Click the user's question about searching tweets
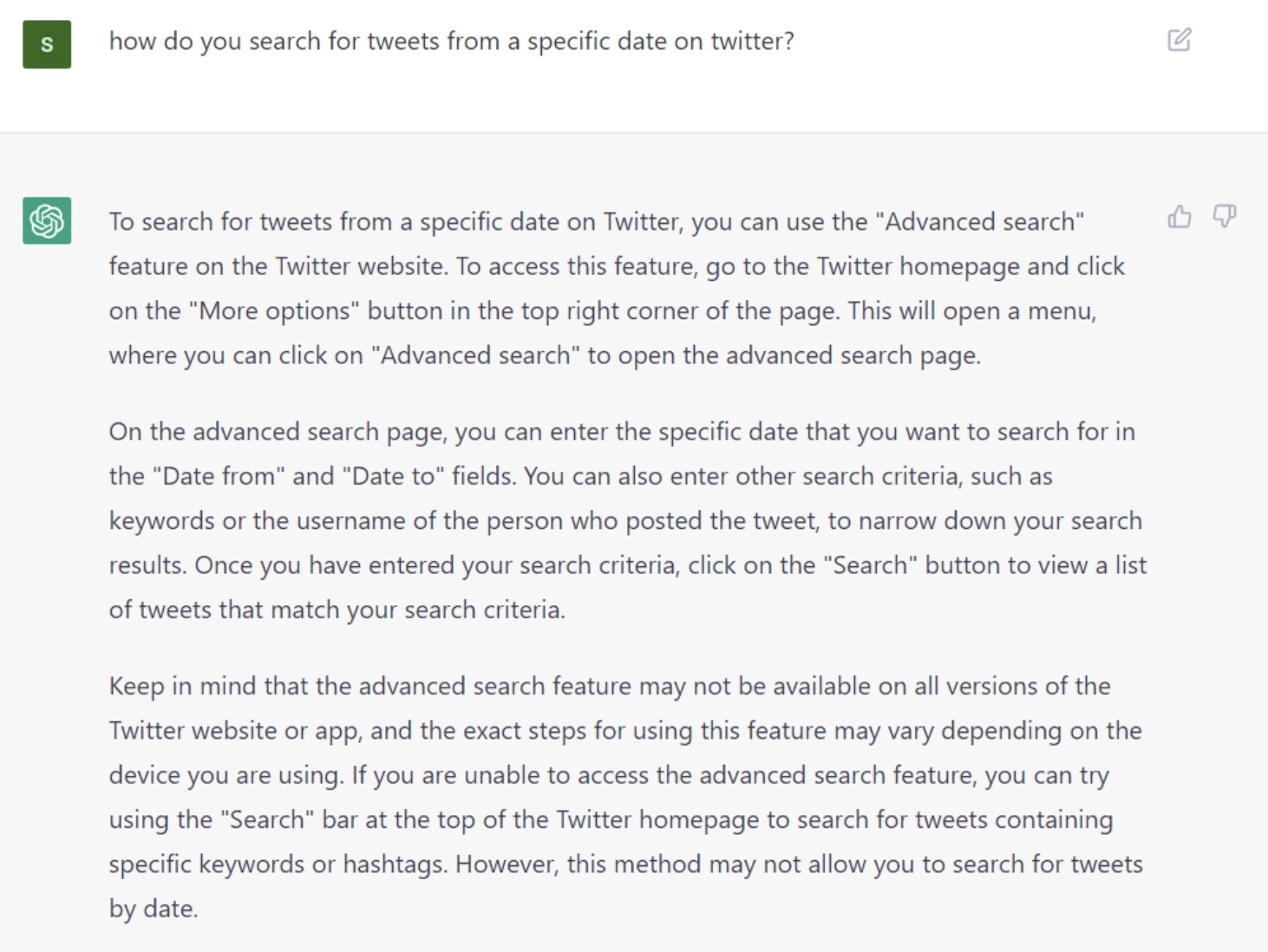Screen dimensions: 1268x952 click(451, 41)
